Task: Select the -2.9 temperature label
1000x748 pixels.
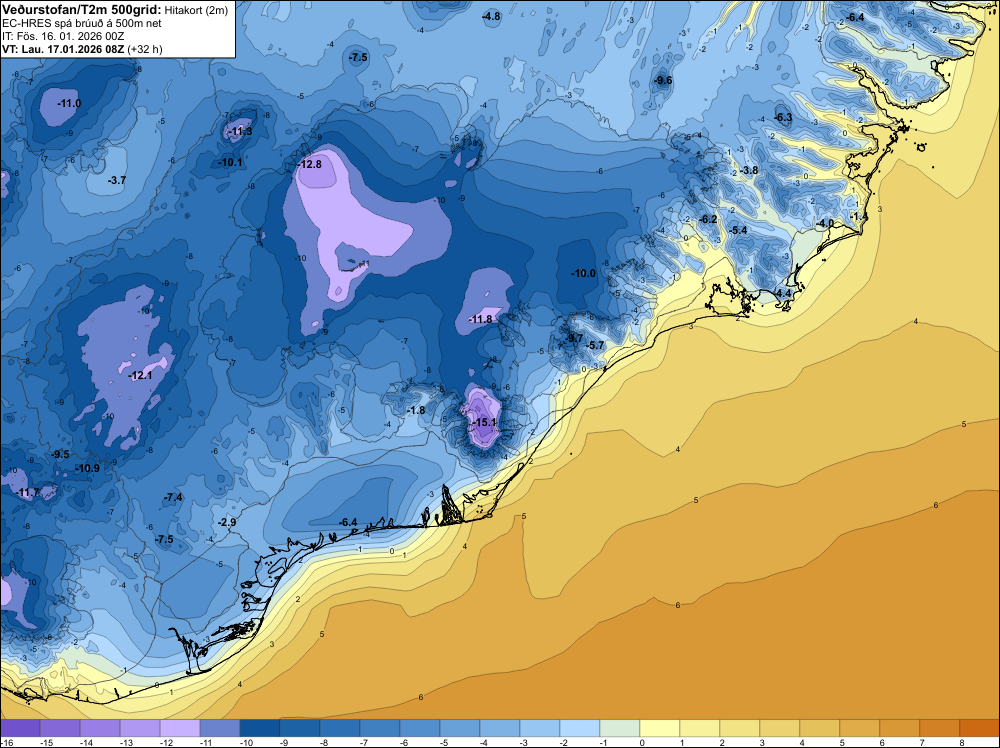Action: click(x=227, y=522)
